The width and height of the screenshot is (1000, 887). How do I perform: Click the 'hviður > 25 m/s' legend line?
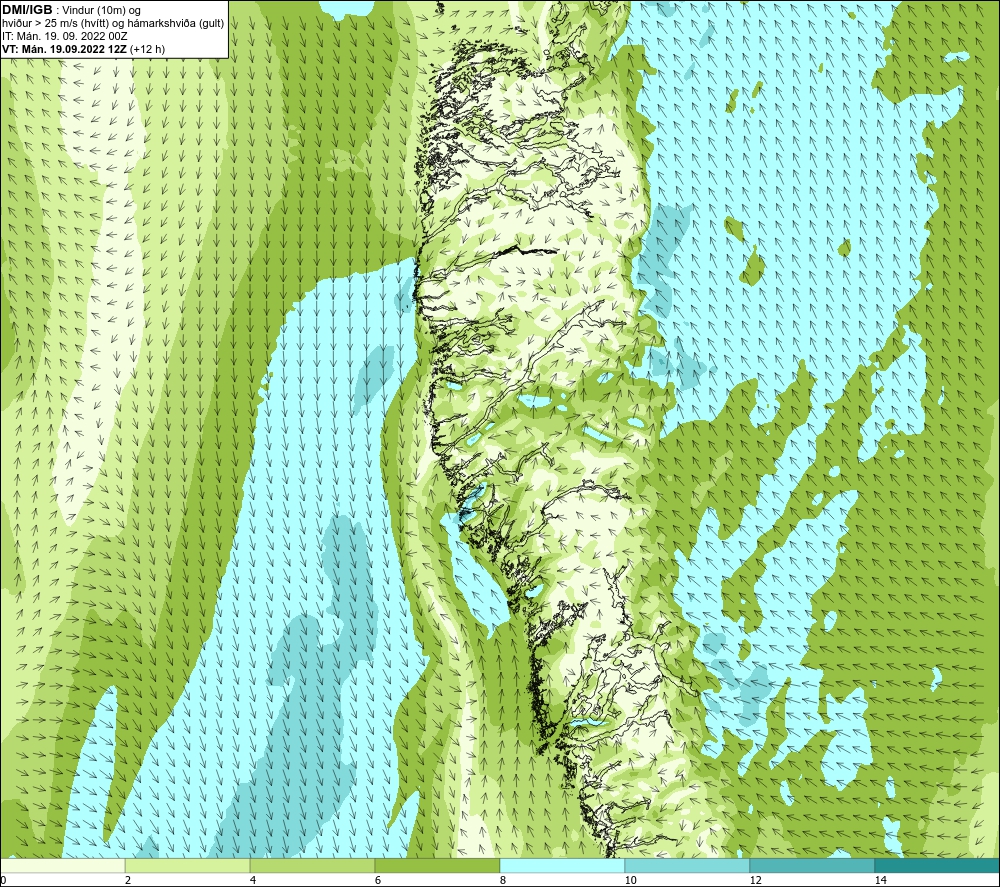click(x=113, y=23)
